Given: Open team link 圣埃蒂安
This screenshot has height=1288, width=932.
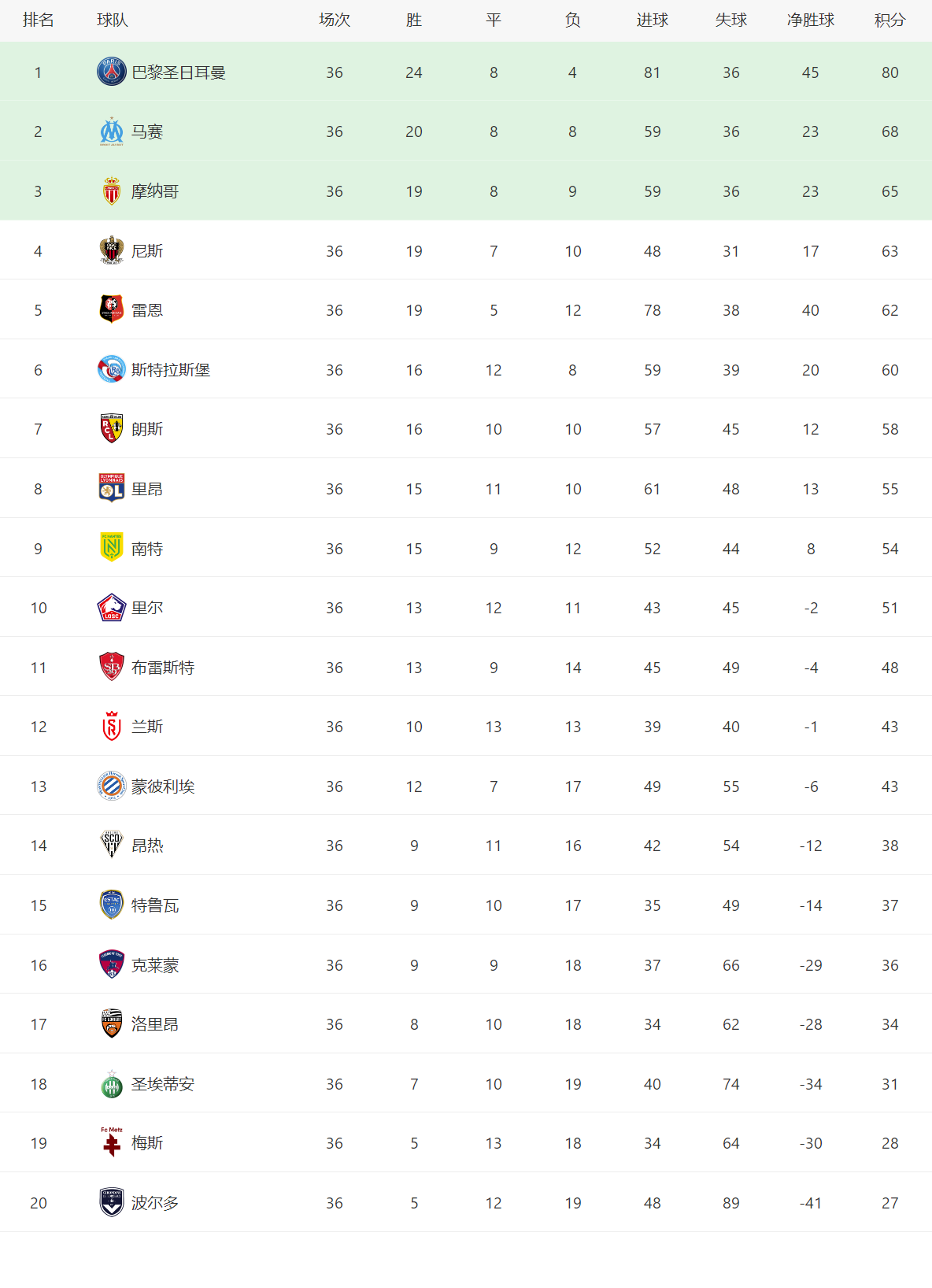Looking at the screenshot, I should tap(163, 1084).
